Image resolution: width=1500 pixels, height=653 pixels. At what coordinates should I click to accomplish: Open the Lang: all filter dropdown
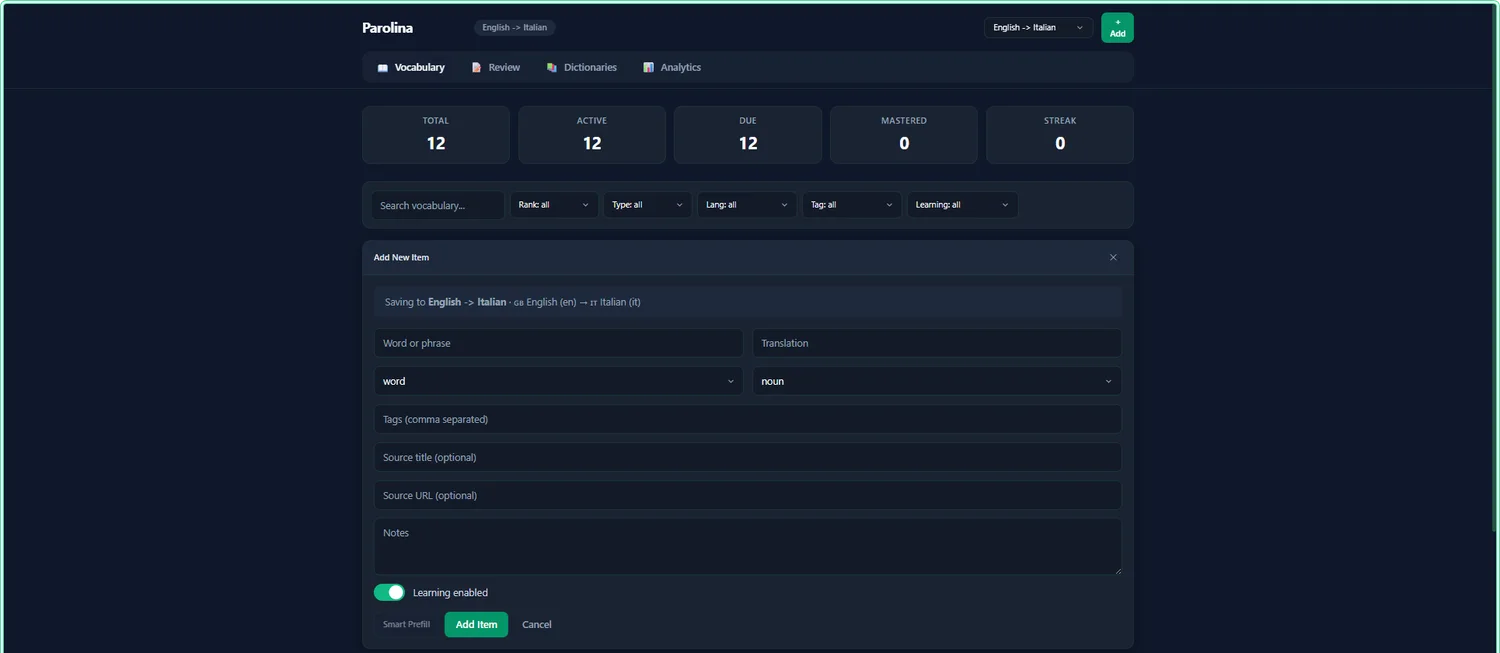click(x=747, y=205)
